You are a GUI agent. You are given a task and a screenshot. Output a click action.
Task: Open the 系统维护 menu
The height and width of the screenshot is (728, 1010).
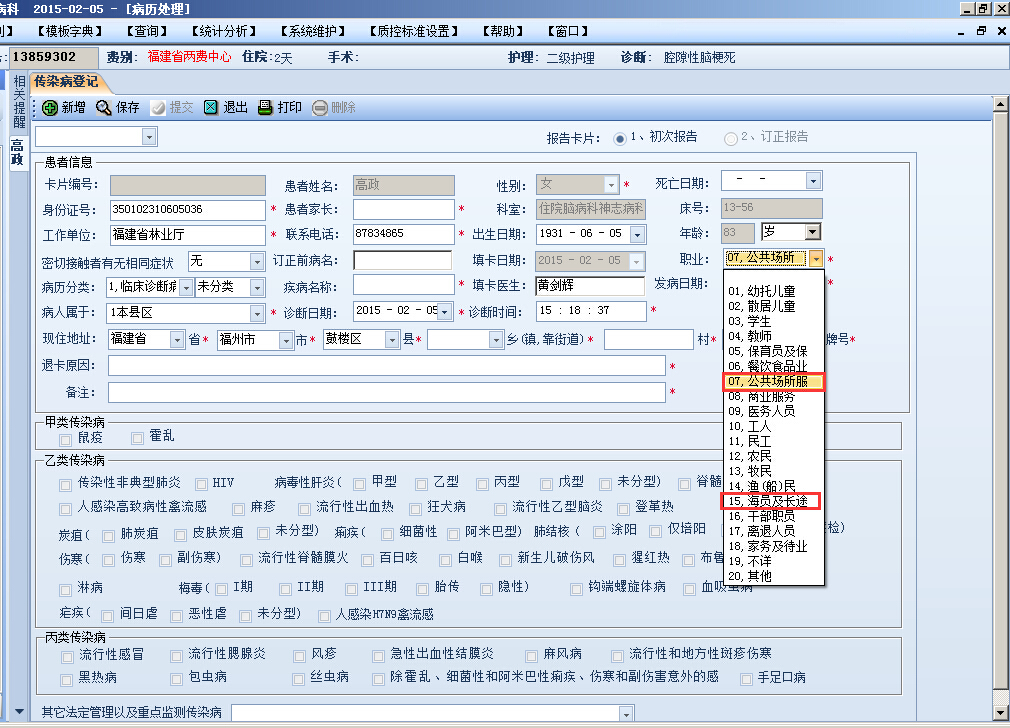click(312, 32)
